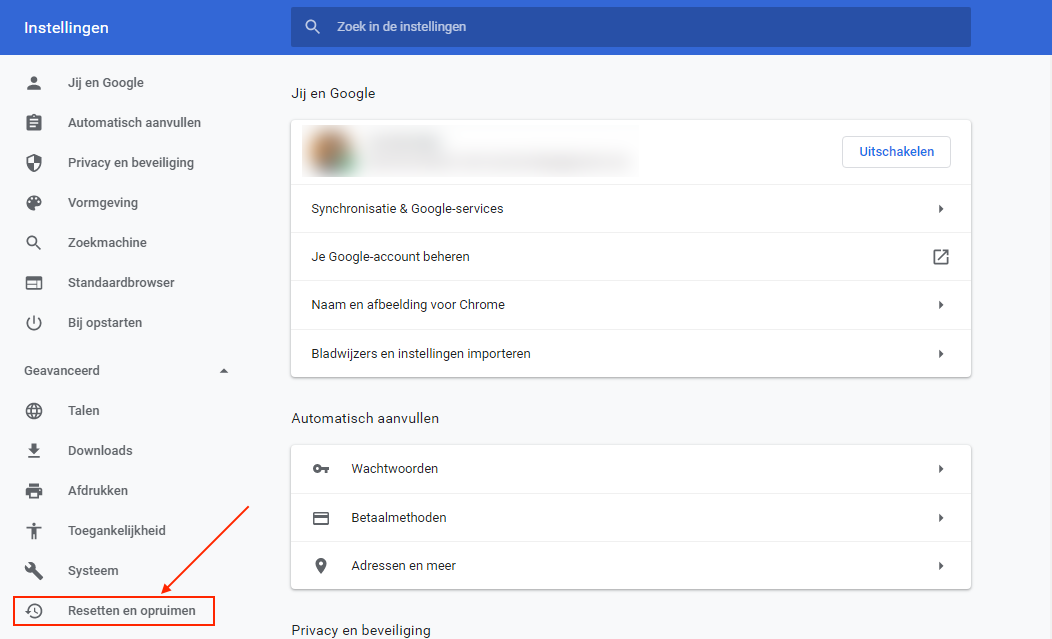Click the location pin icon beside Adressen en meer
This screenshot has width=1052, height=639.
[x=321, y=566]
